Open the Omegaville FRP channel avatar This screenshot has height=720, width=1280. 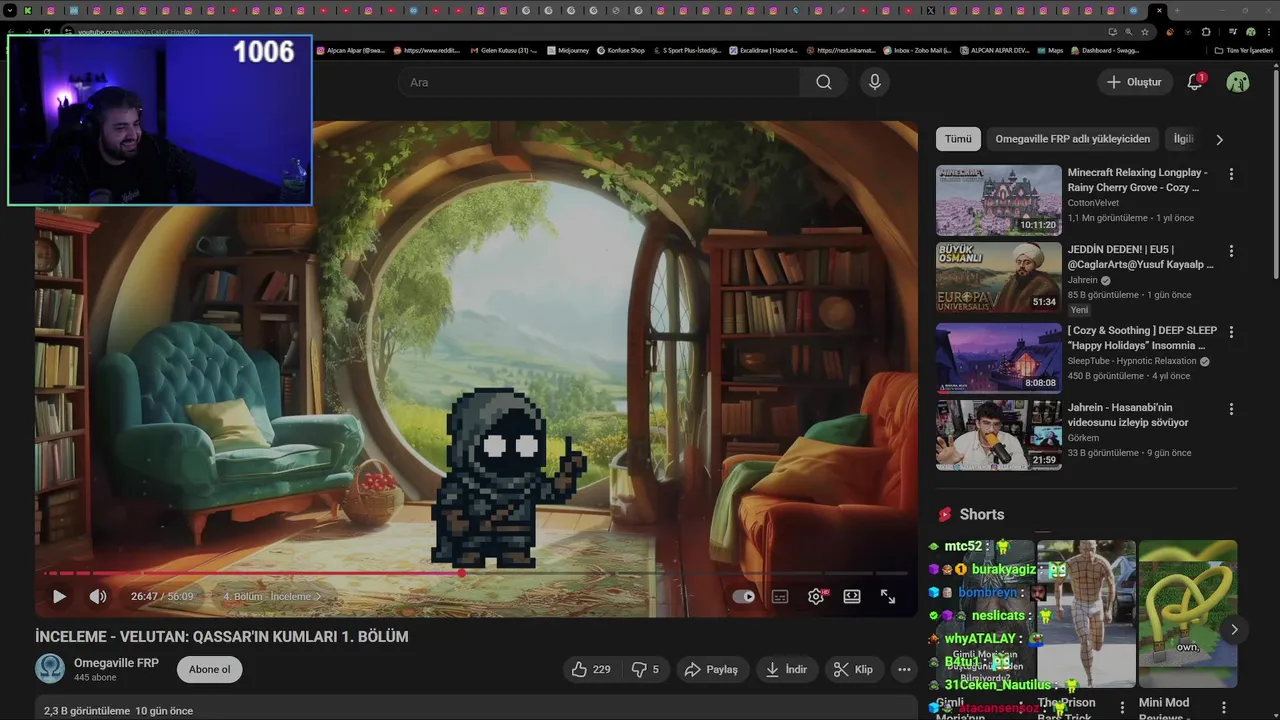coord(50,669)
